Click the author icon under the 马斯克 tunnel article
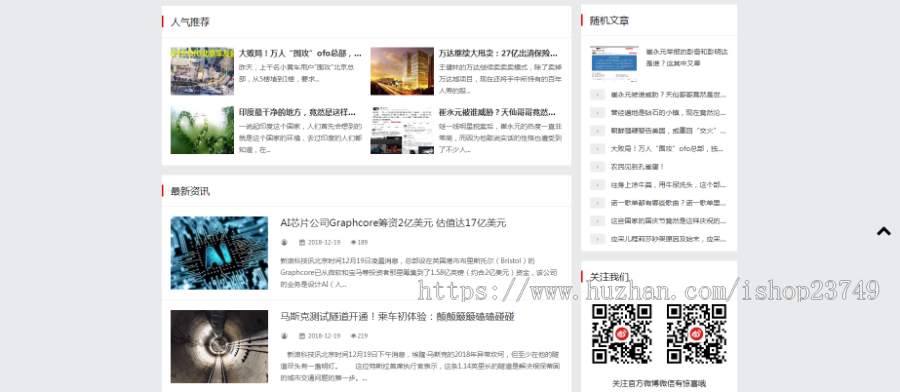The width and height of the screenshot is (900, 392). coord(284,336)
